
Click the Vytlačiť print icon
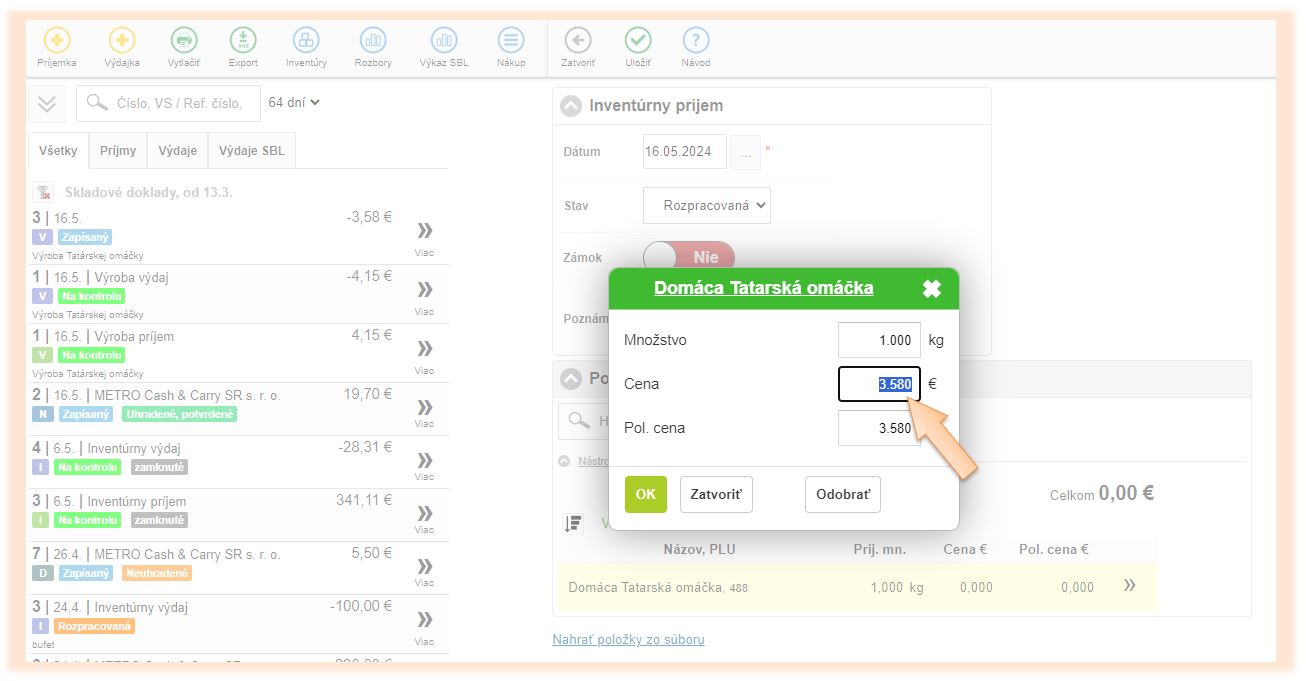coord(183,41)
